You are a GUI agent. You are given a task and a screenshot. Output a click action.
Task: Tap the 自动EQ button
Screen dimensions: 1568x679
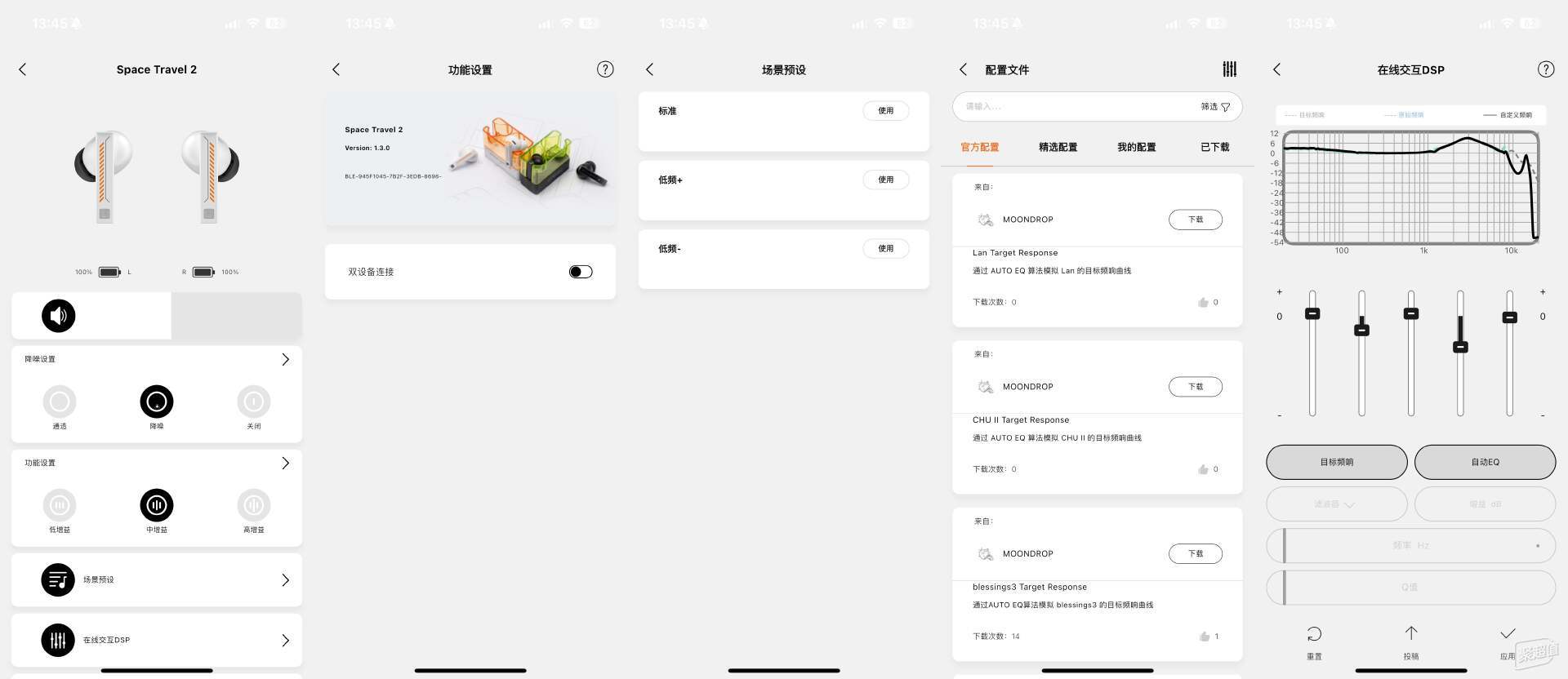[1485, 462]
